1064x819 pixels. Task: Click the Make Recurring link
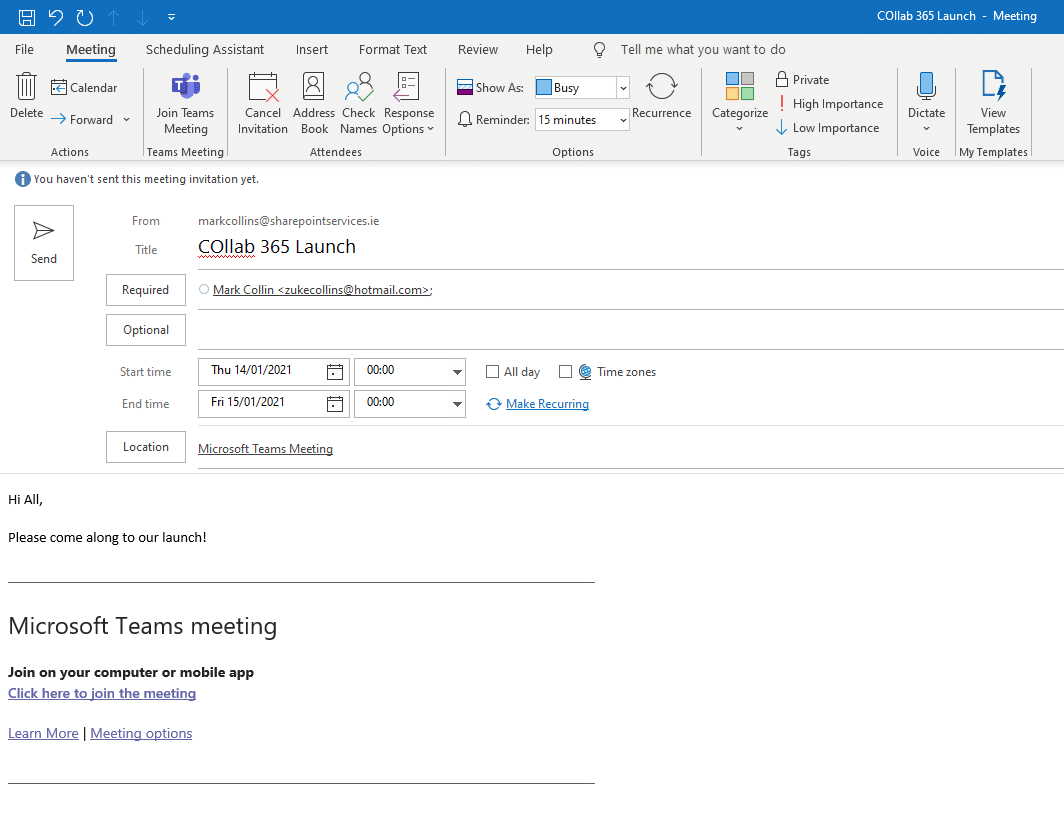click(547, 404)
